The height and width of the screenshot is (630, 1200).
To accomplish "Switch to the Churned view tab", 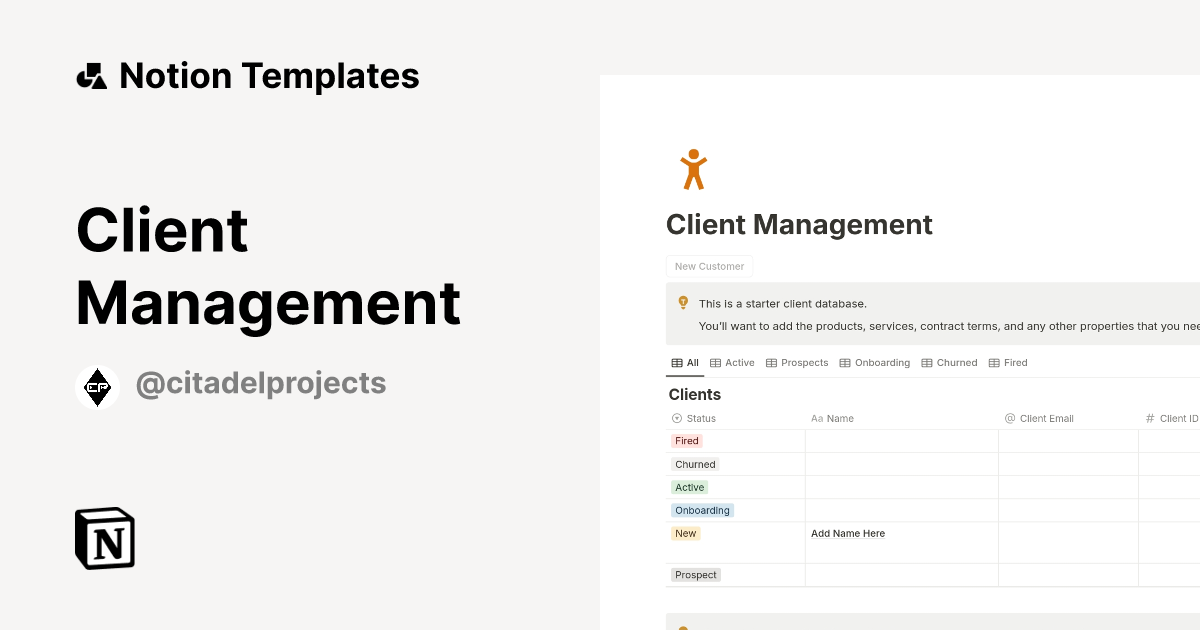I will click(x=956, y=362).
